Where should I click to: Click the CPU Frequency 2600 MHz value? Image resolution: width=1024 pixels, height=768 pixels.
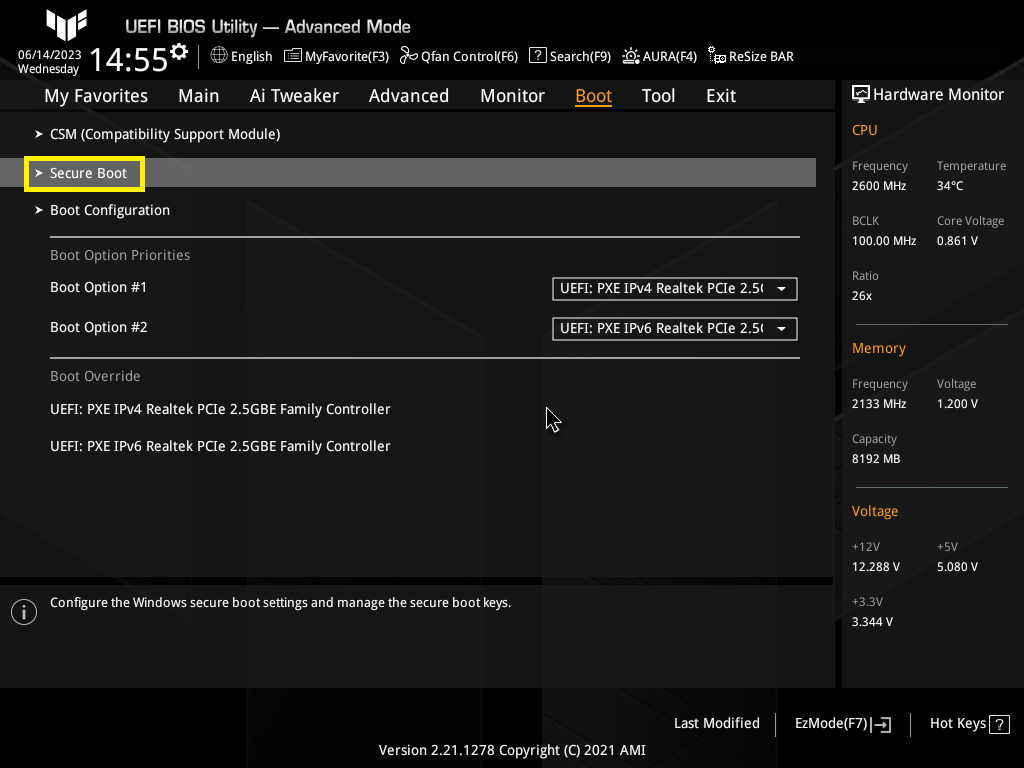tap(878, 186)
